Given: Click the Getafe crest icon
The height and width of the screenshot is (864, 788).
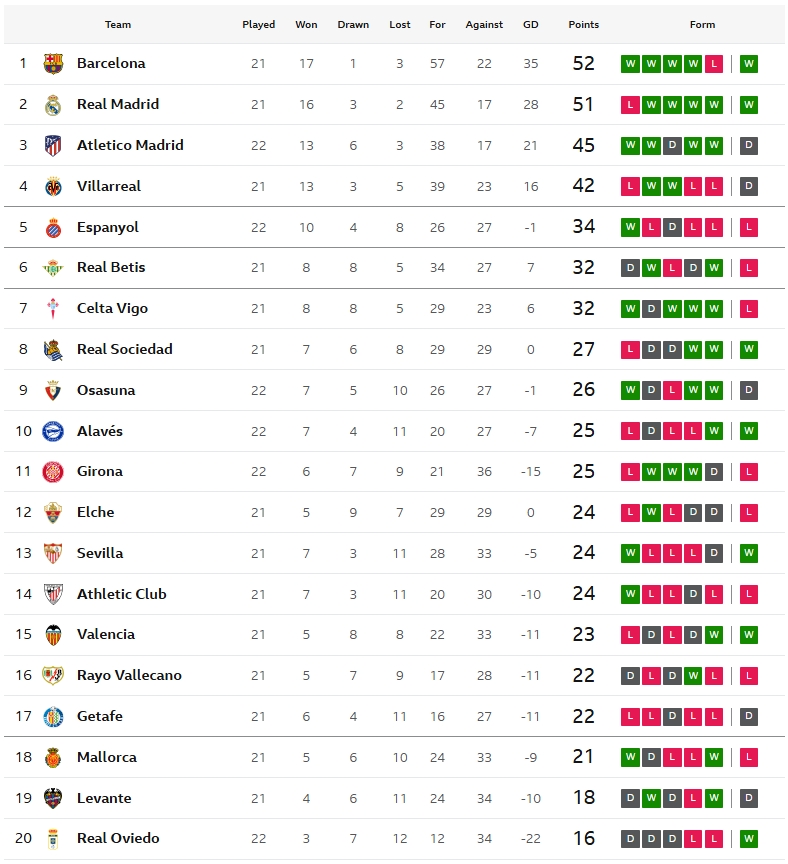Looking at the screenshot, I should [53, 717].
